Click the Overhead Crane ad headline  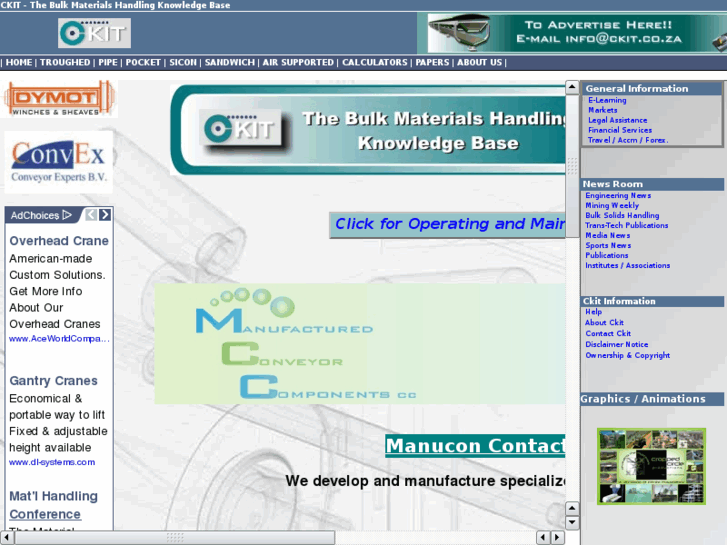click(59, 241)
